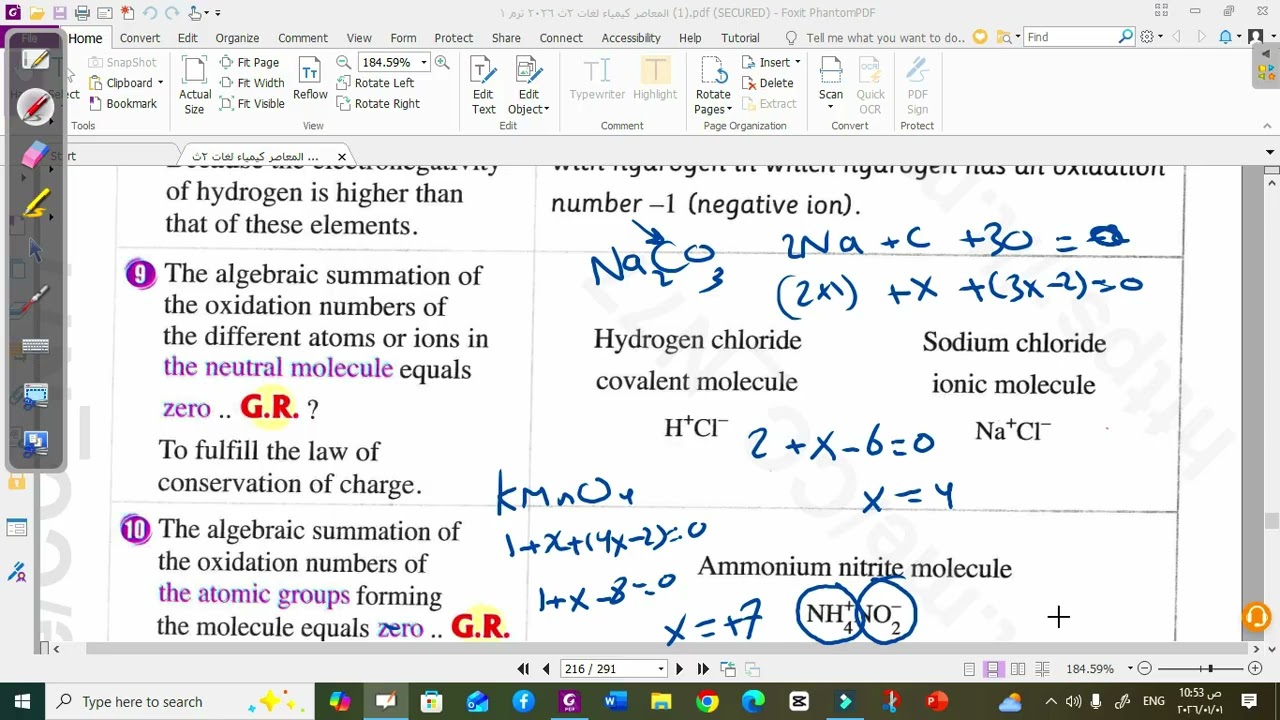
Task: Enable facing pages view mode
Action: pos(1018,669)
